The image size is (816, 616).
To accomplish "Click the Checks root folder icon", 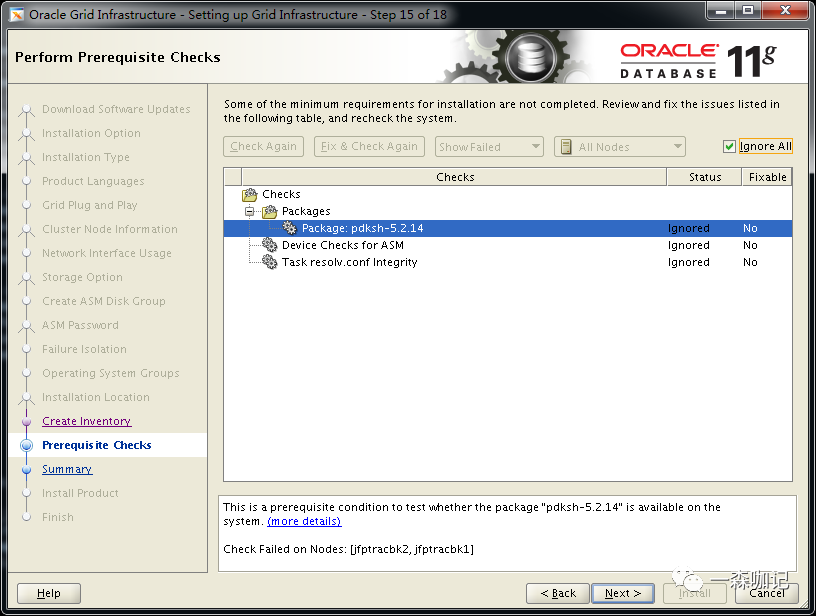I will point(250,195).
